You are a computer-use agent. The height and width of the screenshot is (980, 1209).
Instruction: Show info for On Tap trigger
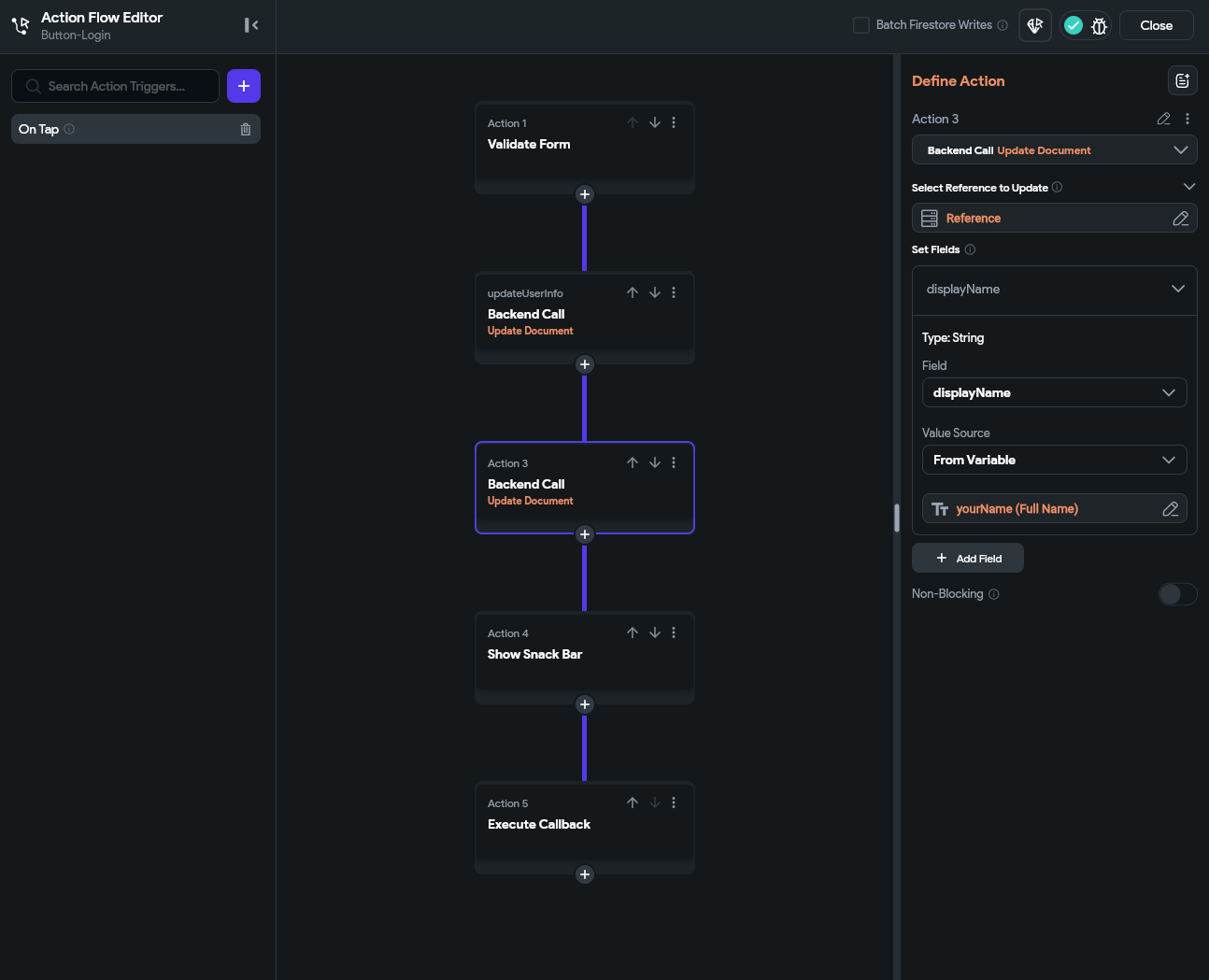(69, 129)
